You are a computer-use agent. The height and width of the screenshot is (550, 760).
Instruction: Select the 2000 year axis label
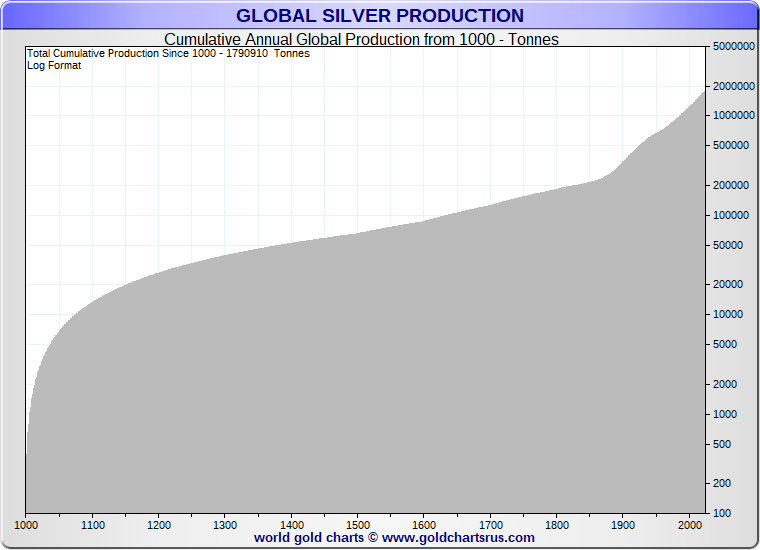pyautogui.click(x=689, y=524)
